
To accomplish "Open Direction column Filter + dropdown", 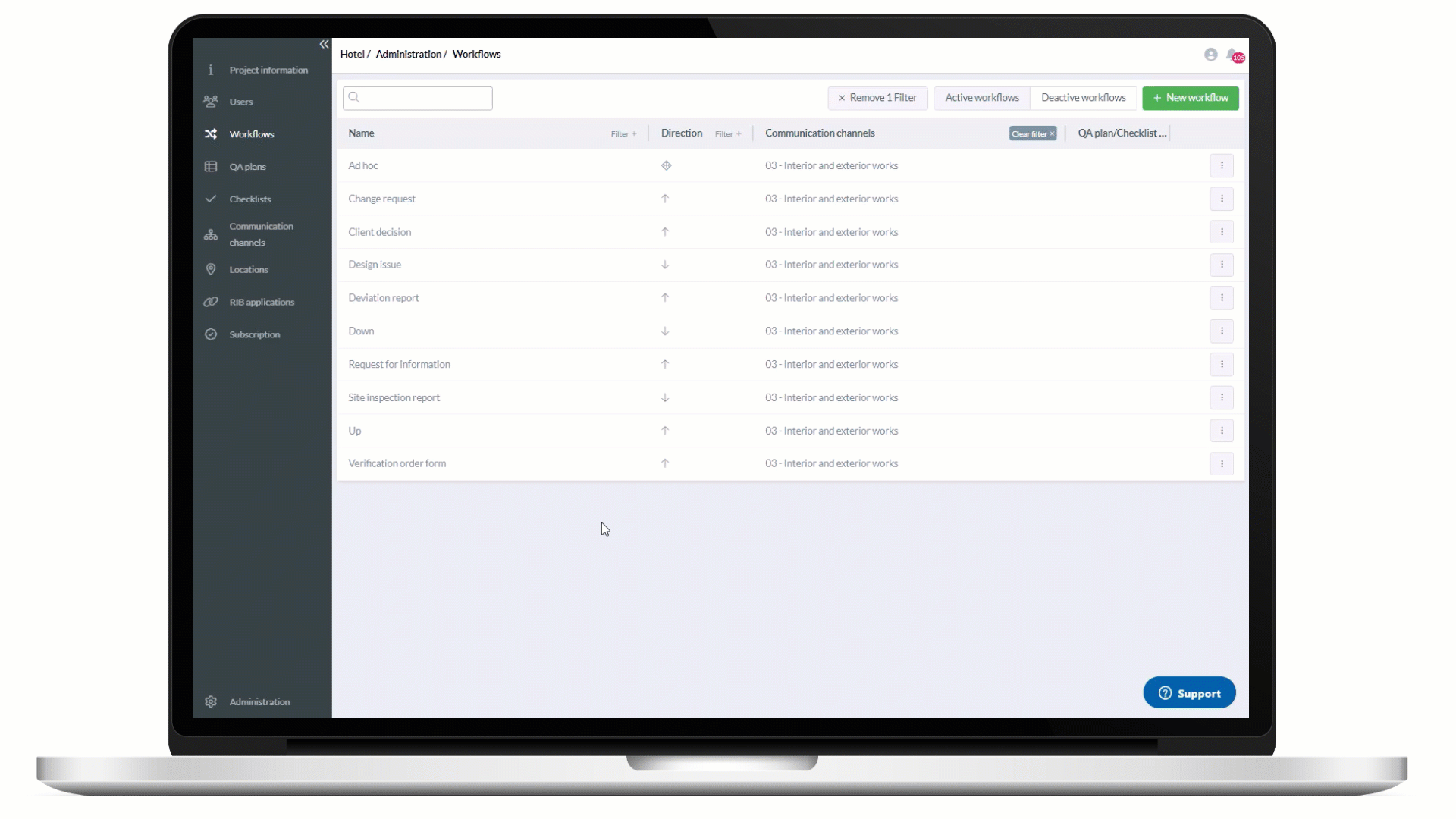I will tap(728, 134).
